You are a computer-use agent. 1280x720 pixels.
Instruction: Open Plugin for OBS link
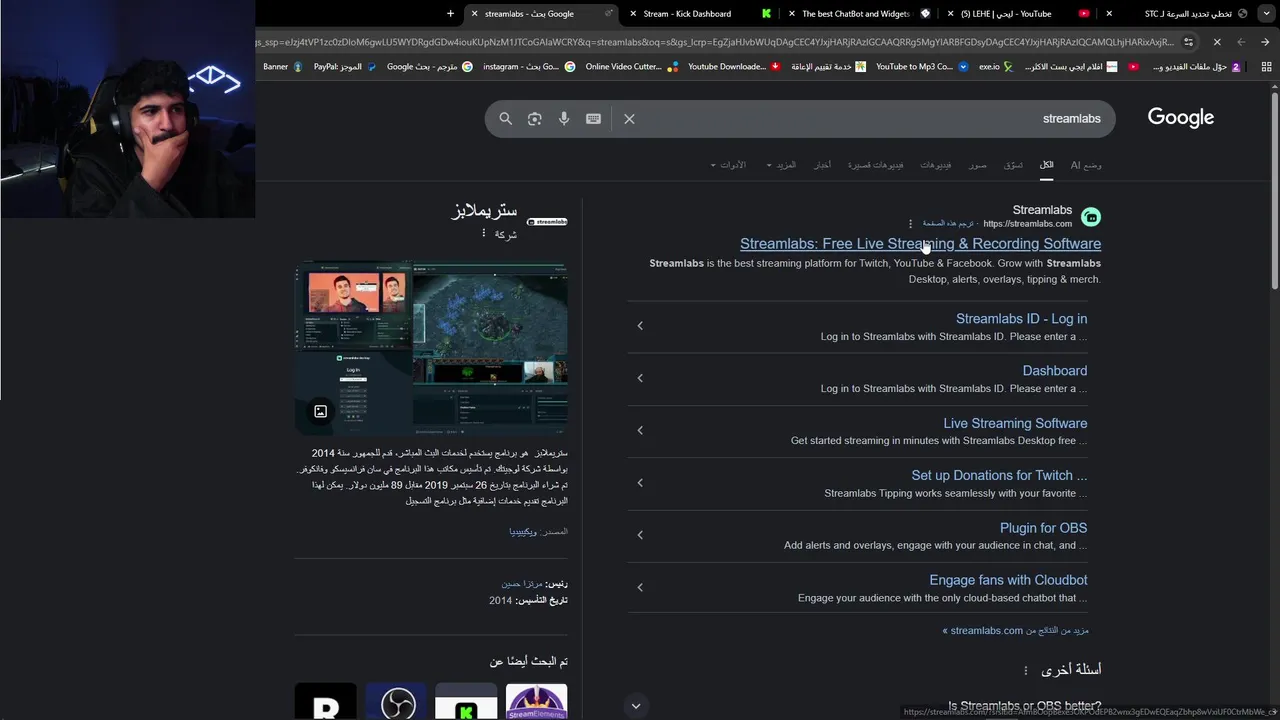click(x=1043, y=528)
